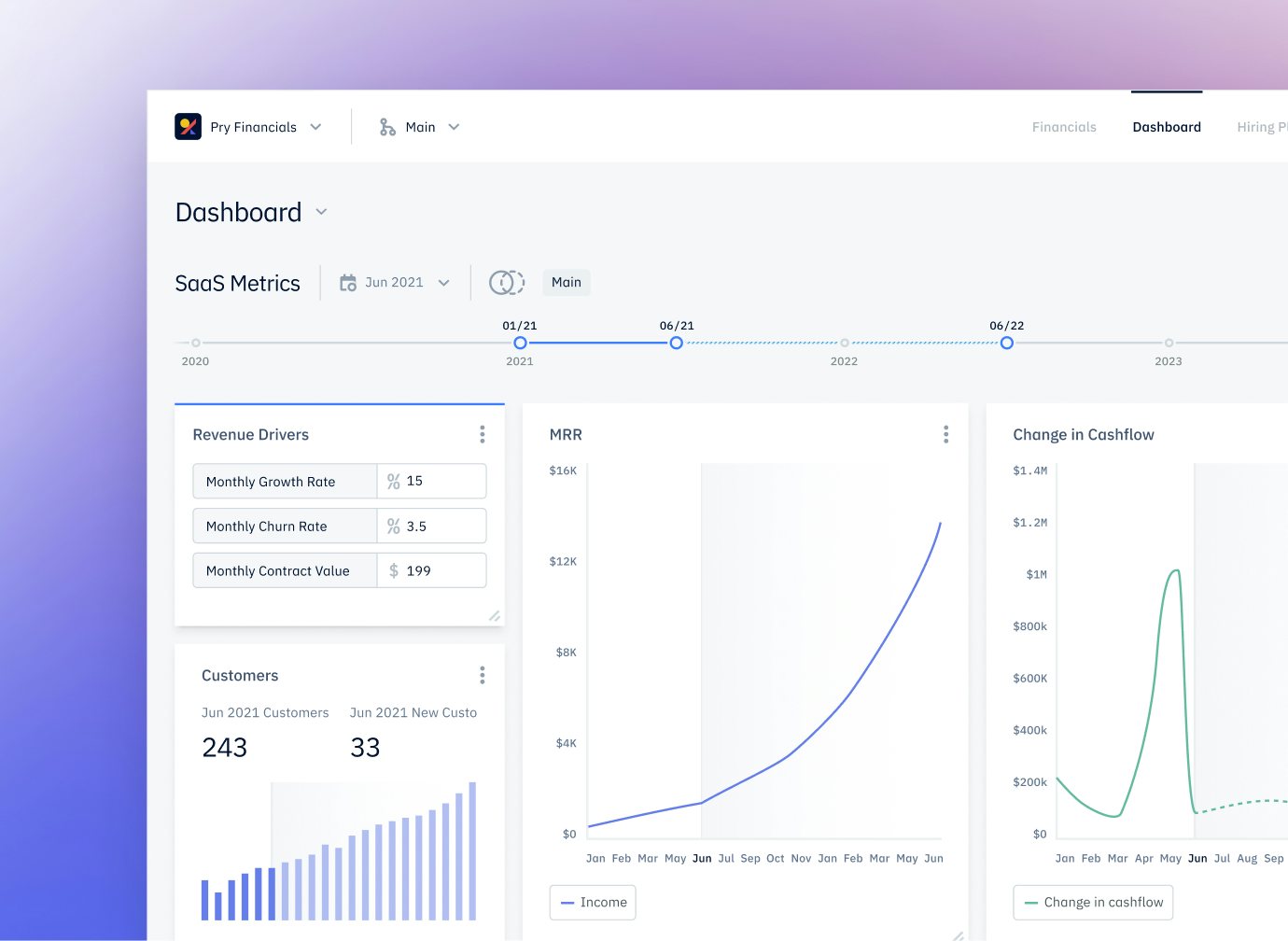This screenshot has height=941, width=1288.
Task: Click the Monthly Churn Rate value field
Action: [442, 527]
